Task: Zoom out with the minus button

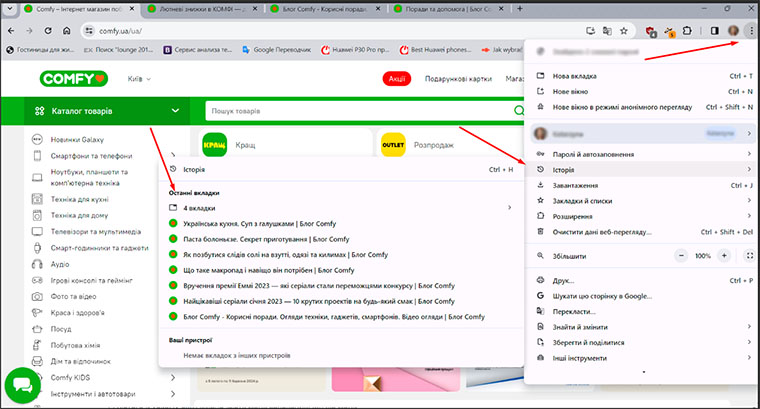Action: [x=681, y=255]
